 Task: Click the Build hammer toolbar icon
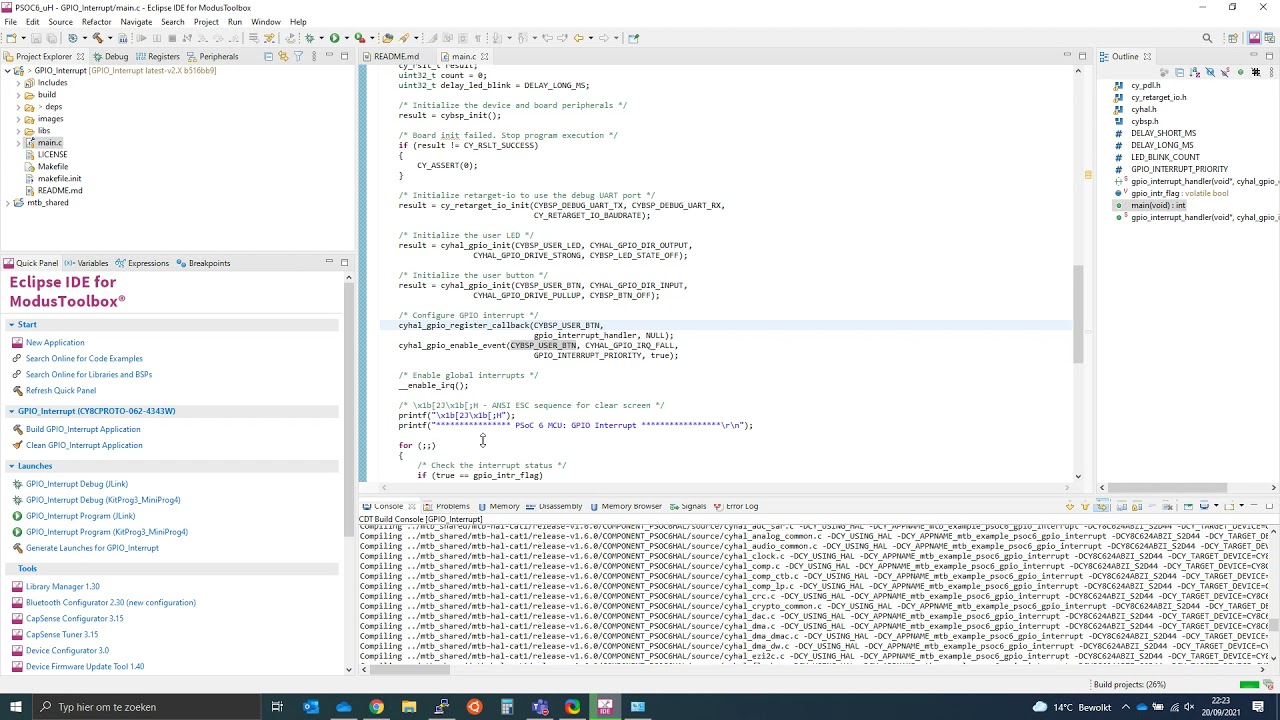click(x=97, y=38)
